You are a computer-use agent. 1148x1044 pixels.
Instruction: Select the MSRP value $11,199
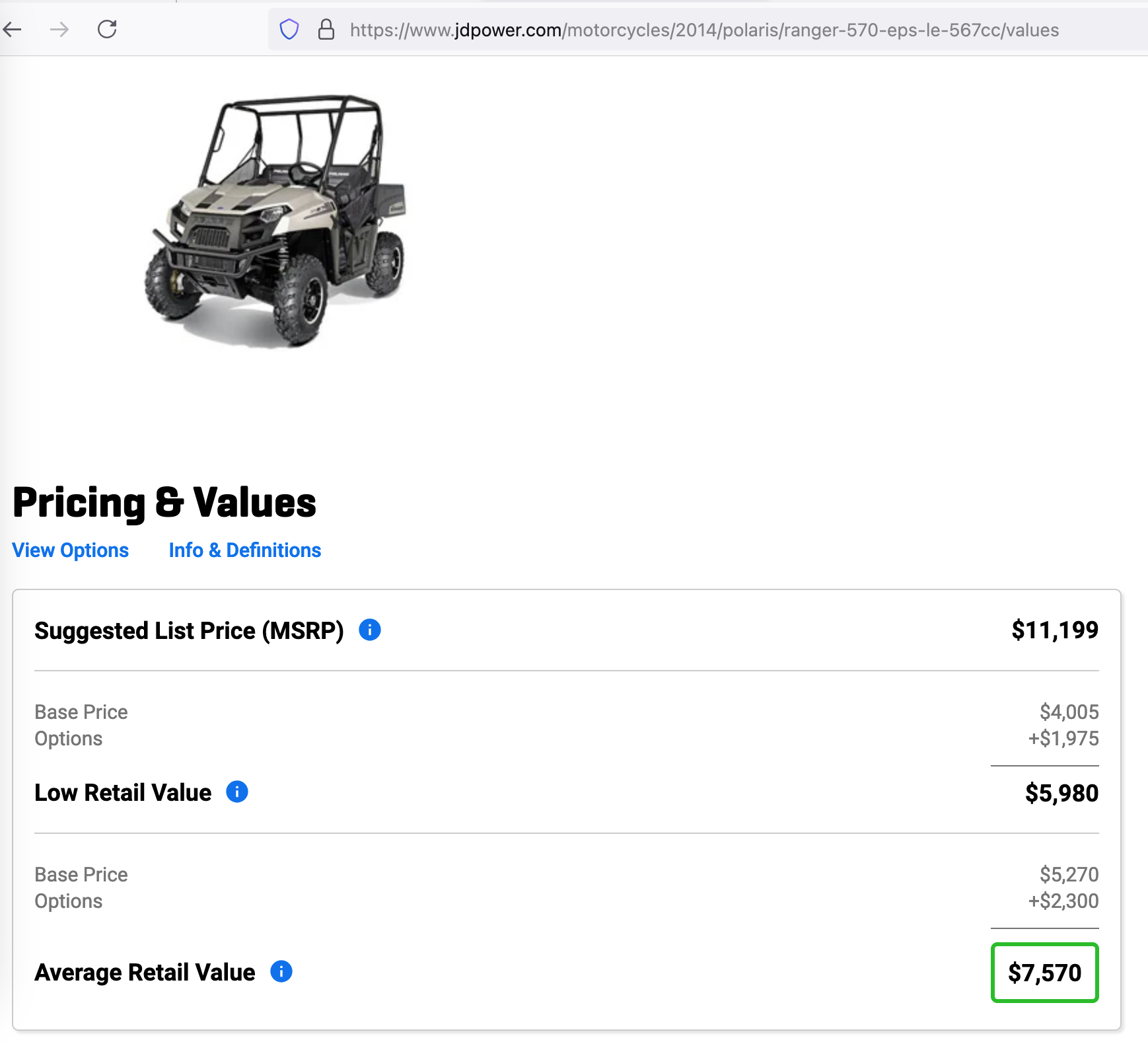tap(1055, 630)
